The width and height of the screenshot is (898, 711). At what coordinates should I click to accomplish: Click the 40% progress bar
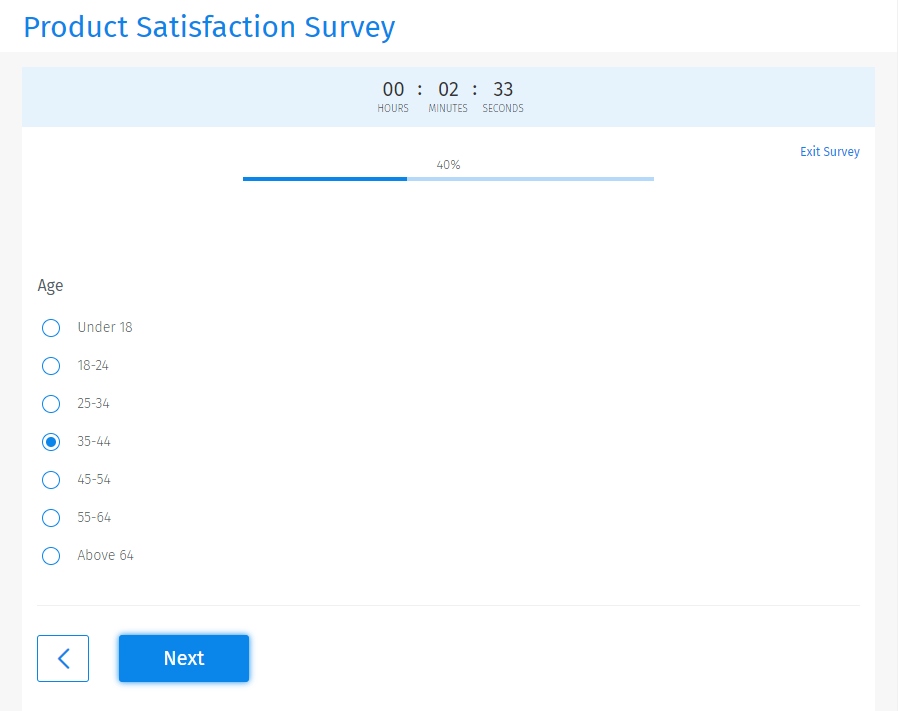tap(448, 179)
